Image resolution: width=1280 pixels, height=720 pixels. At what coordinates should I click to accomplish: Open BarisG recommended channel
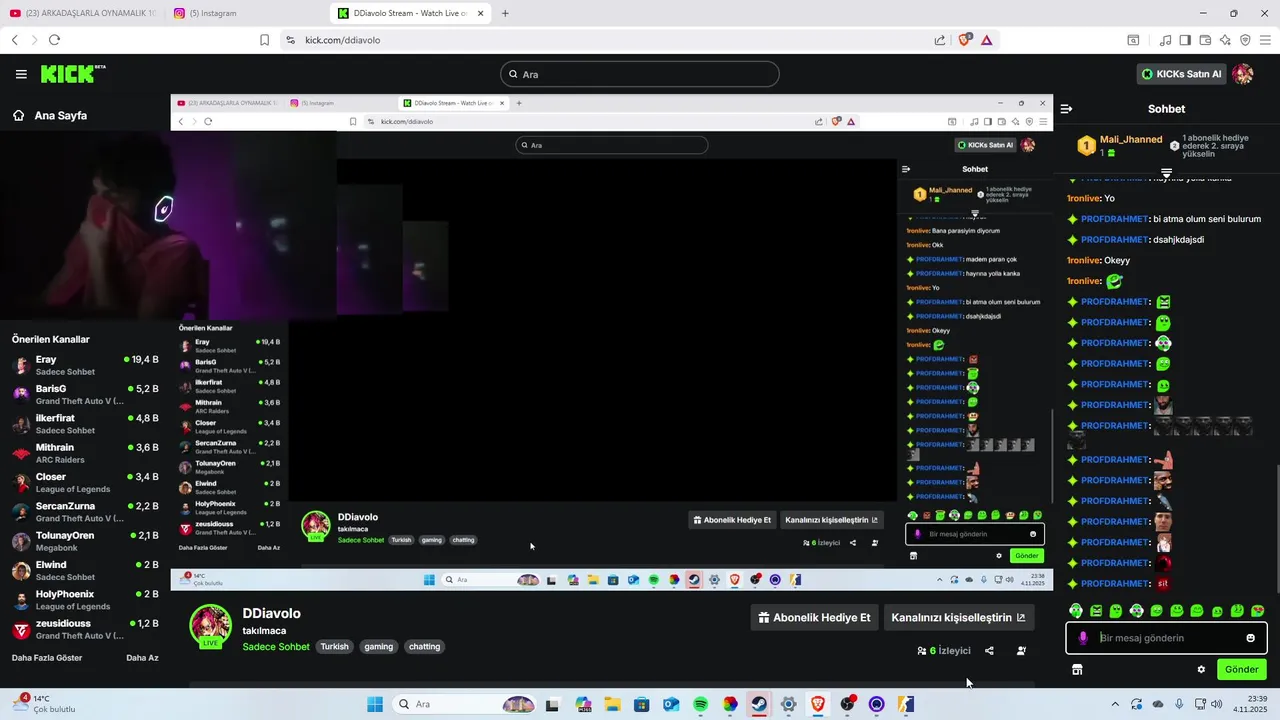tap(85, 394)
